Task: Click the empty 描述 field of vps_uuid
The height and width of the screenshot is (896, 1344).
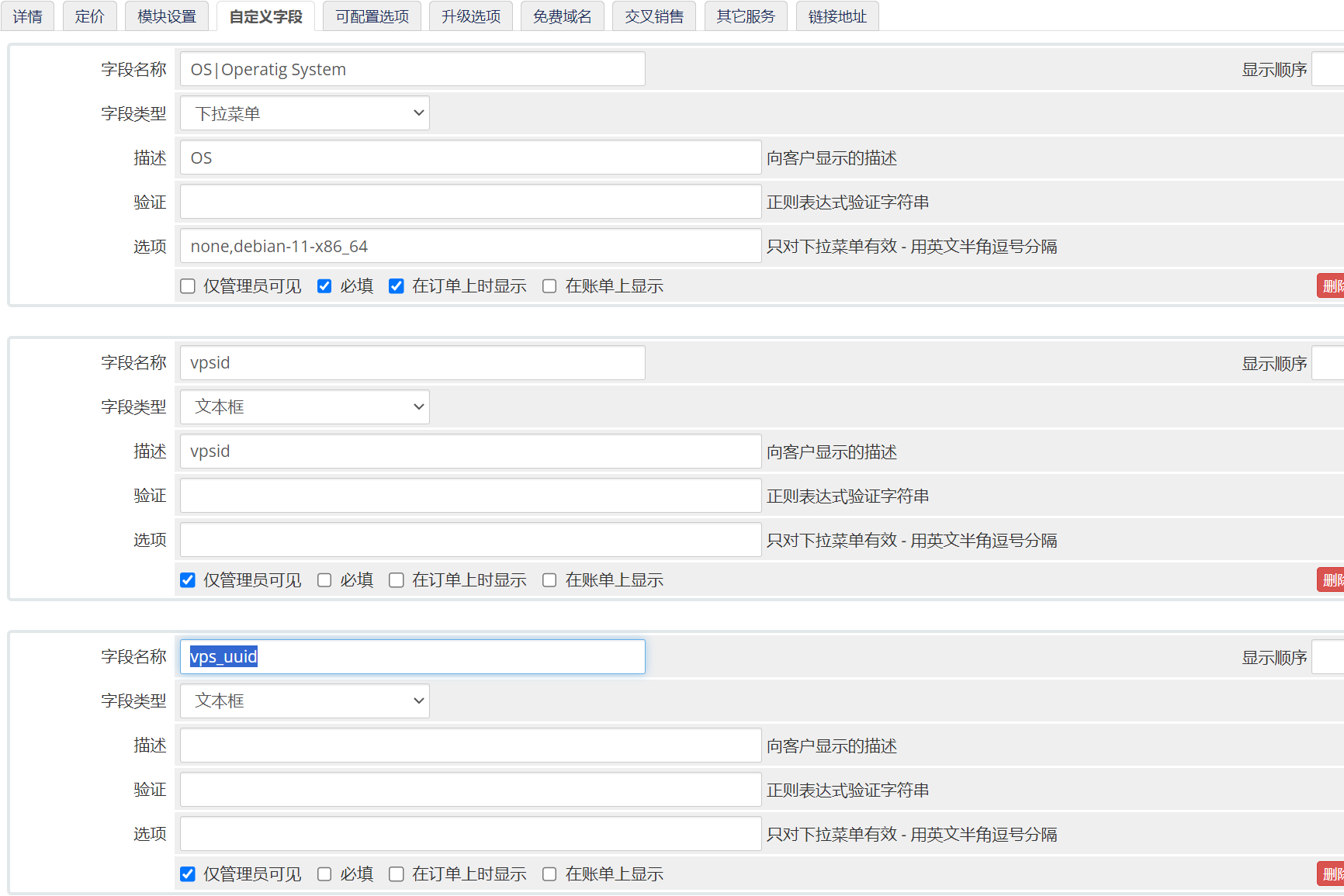Action: tap(471, 746)
